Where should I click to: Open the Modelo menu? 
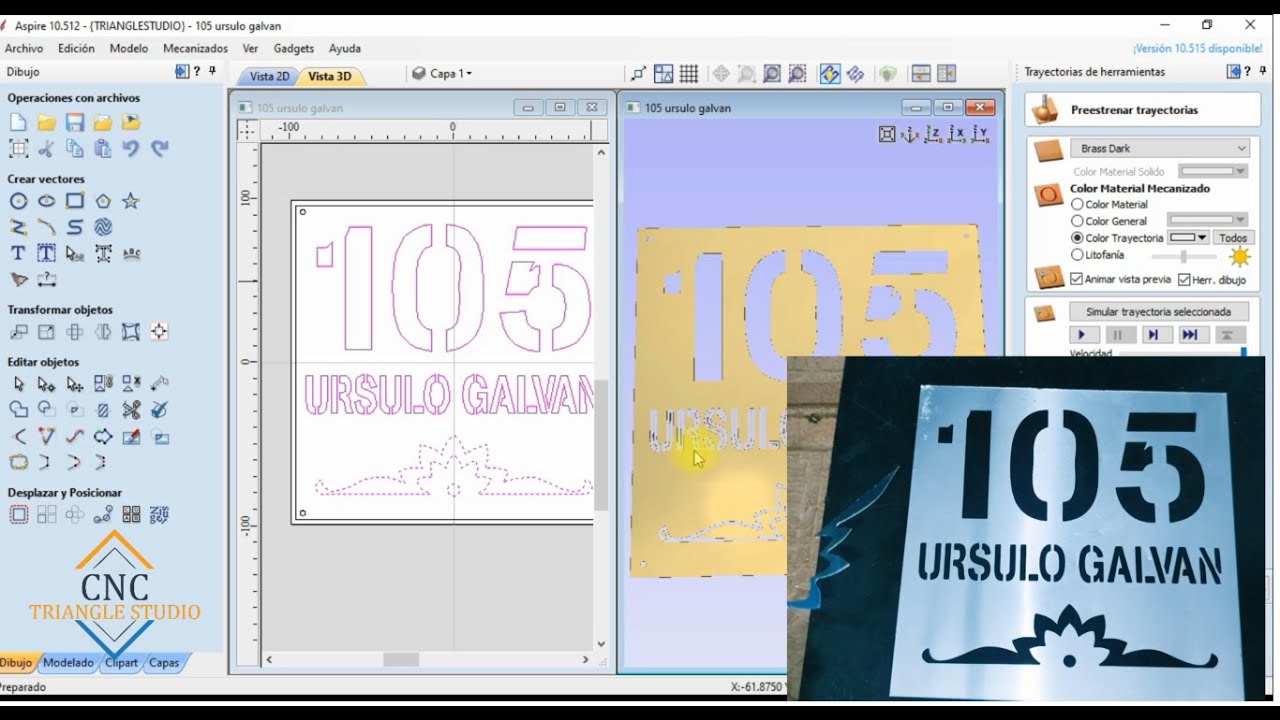(x=129, y=48)
